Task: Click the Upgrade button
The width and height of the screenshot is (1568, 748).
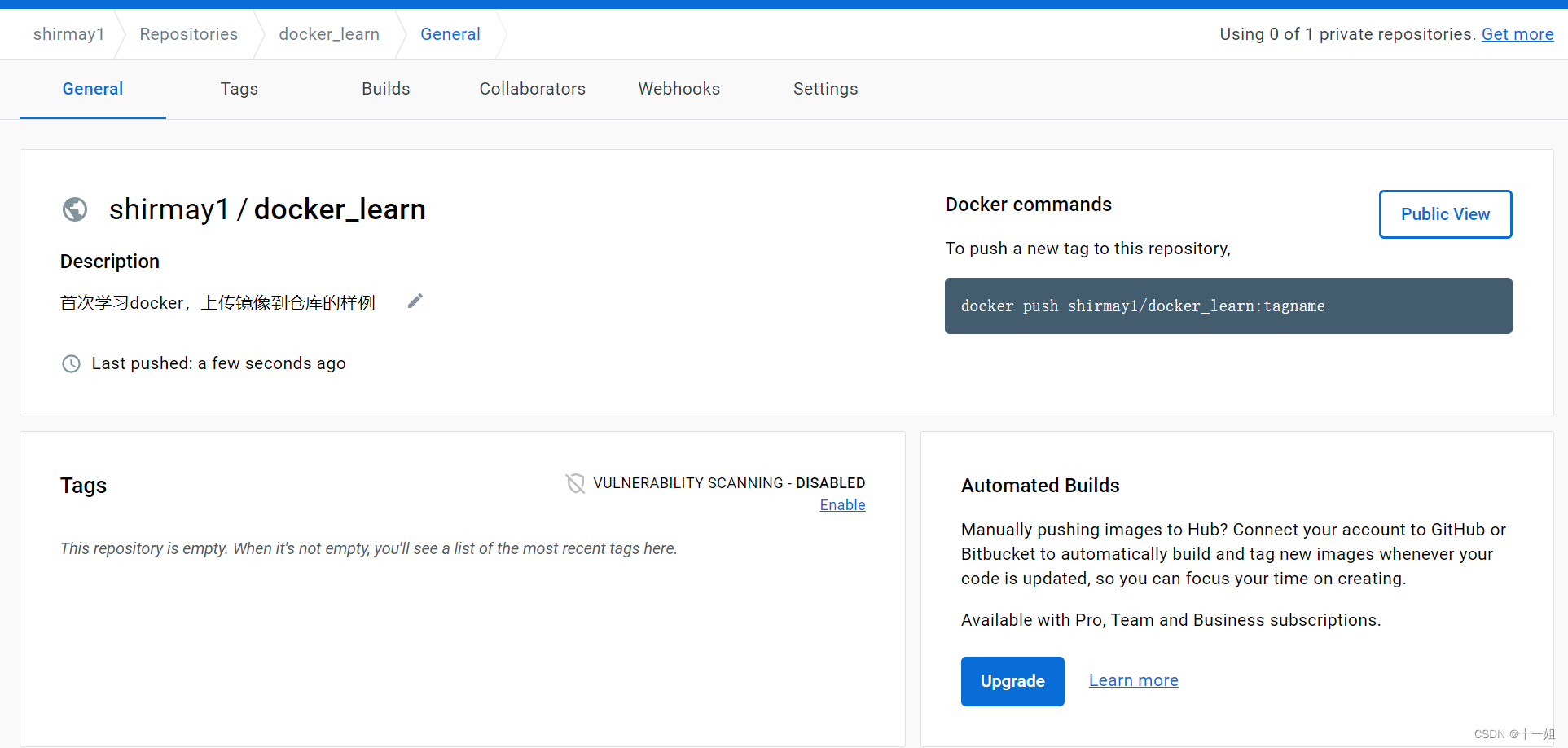Action: coord(1012,681)
